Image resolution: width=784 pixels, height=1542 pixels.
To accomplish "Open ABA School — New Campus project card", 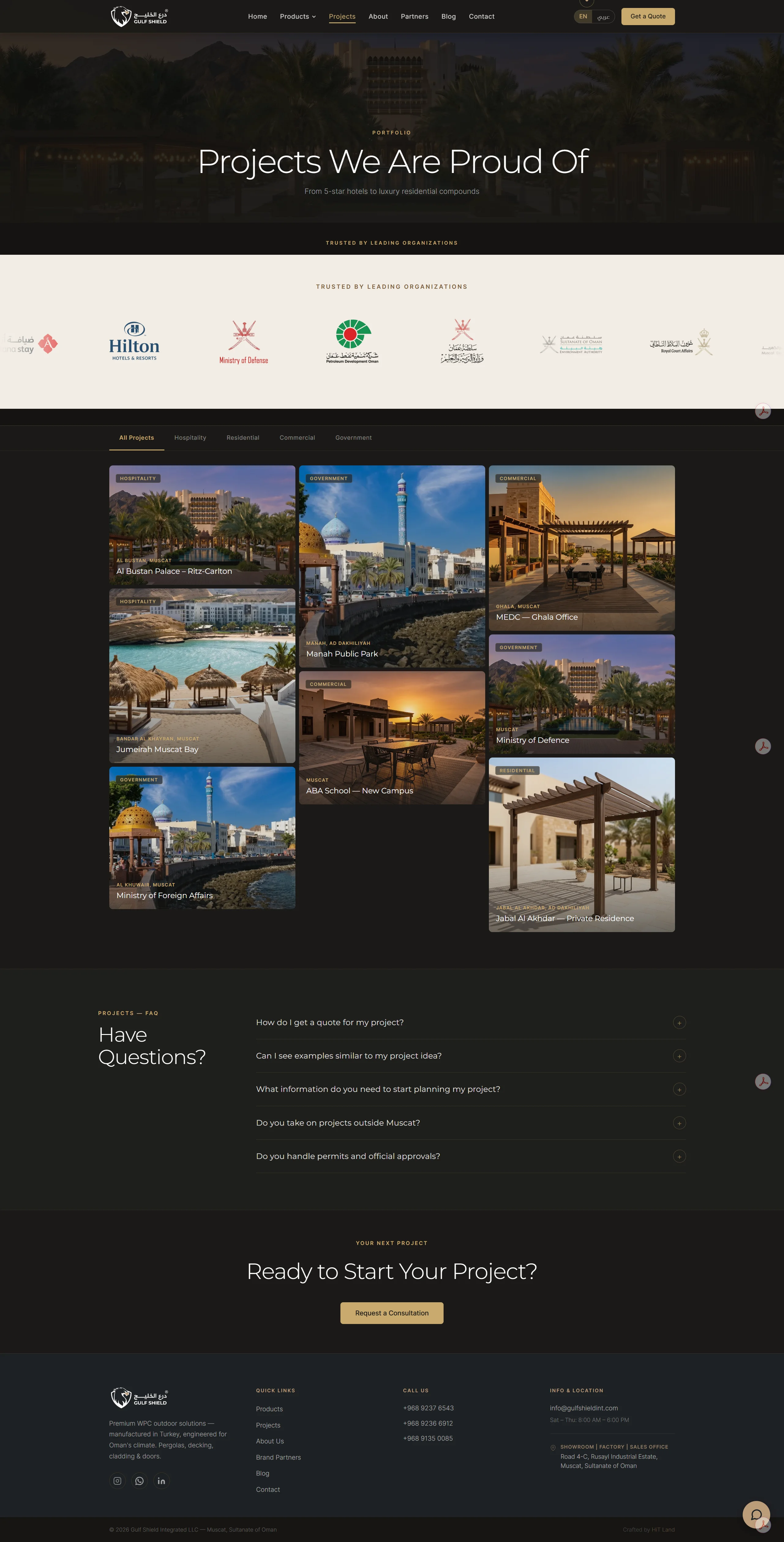I will [392, 738].
